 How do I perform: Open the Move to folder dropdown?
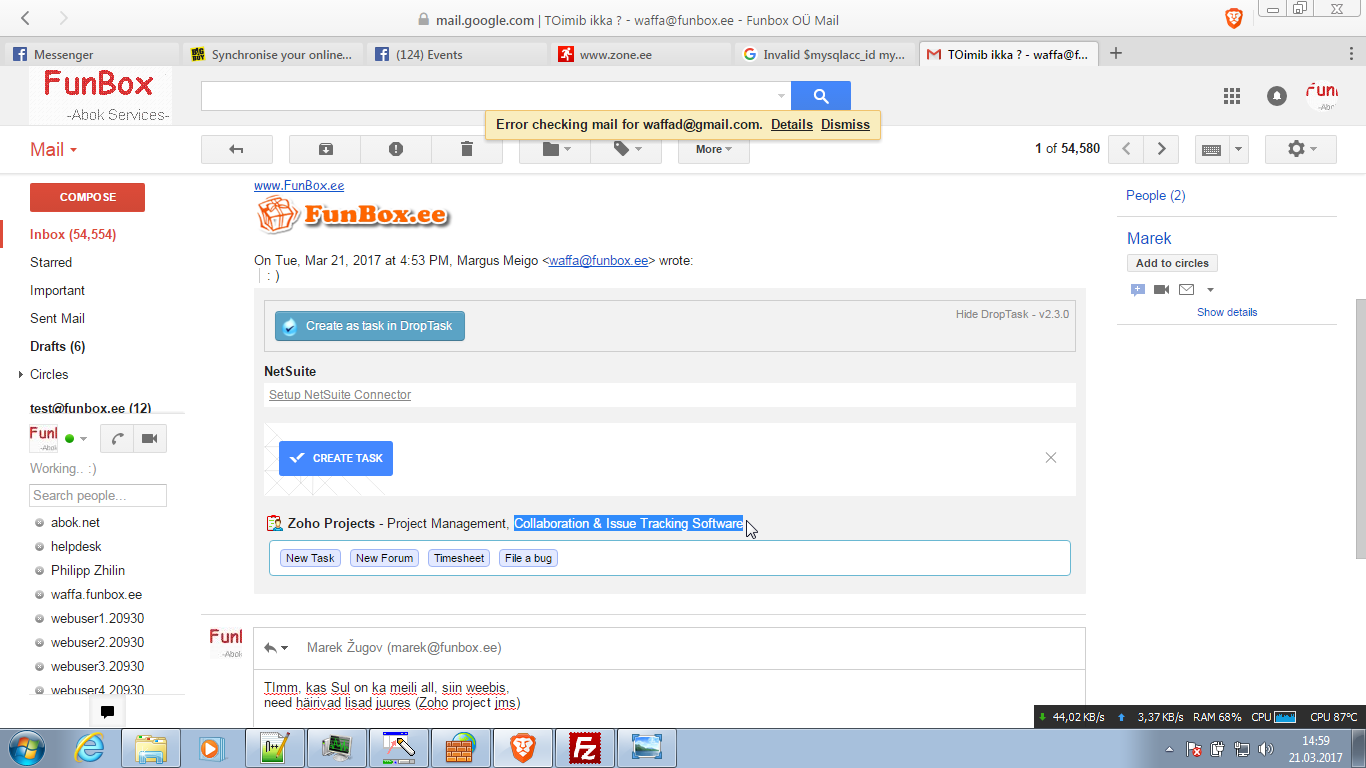pos(555,149)
